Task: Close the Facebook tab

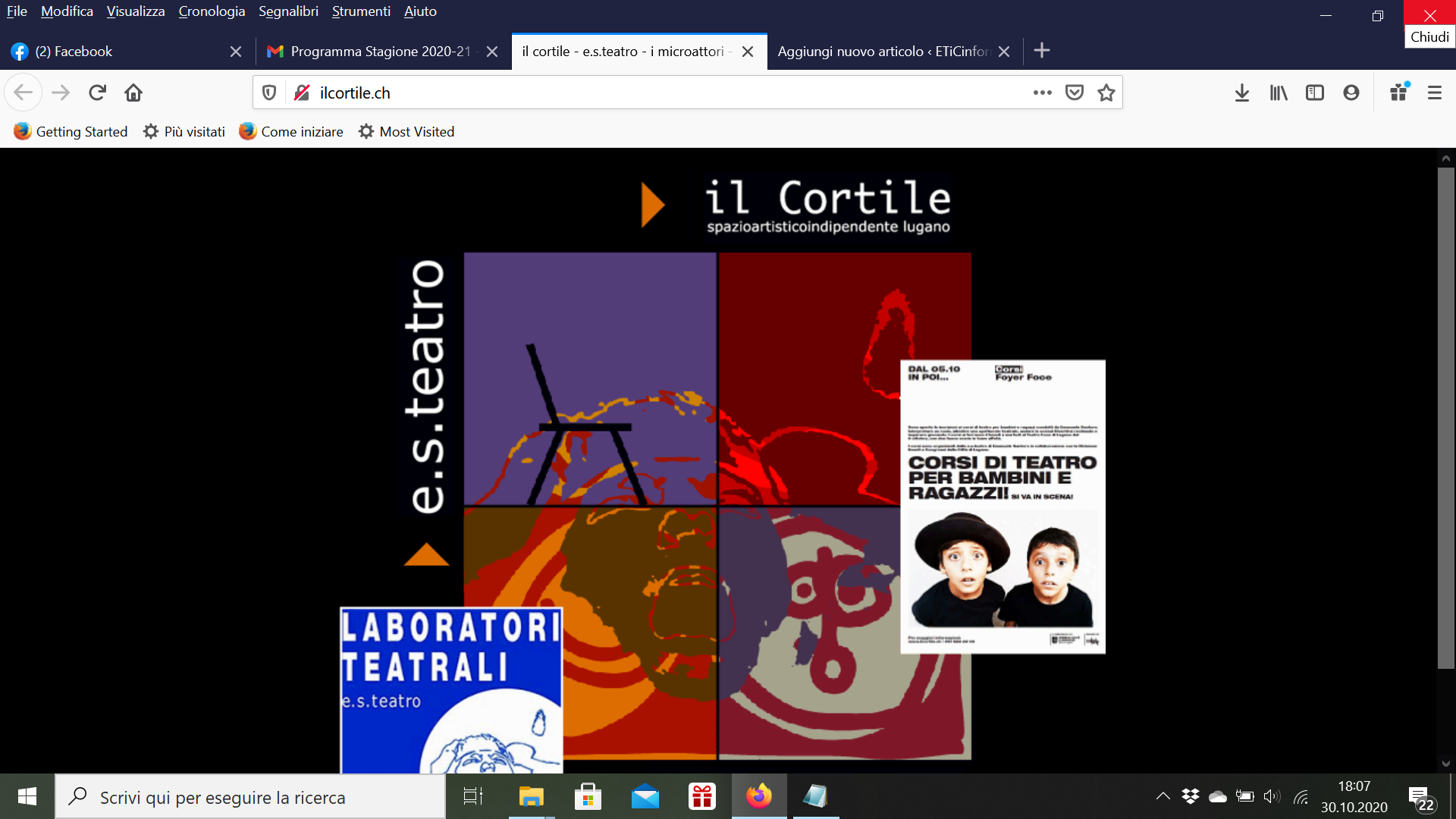Action: click(x=236, y=52)
